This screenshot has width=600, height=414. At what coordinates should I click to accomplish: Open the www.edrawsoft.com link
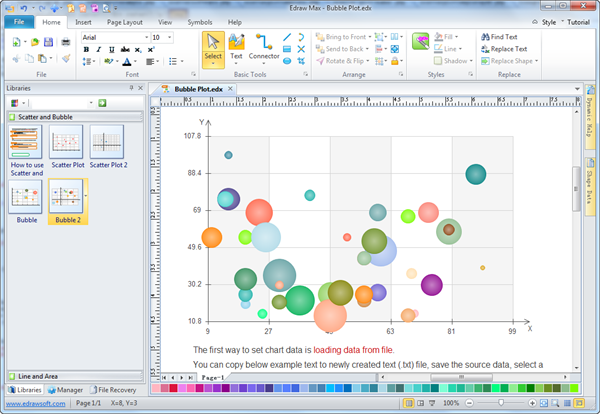[x=33, y=403]
